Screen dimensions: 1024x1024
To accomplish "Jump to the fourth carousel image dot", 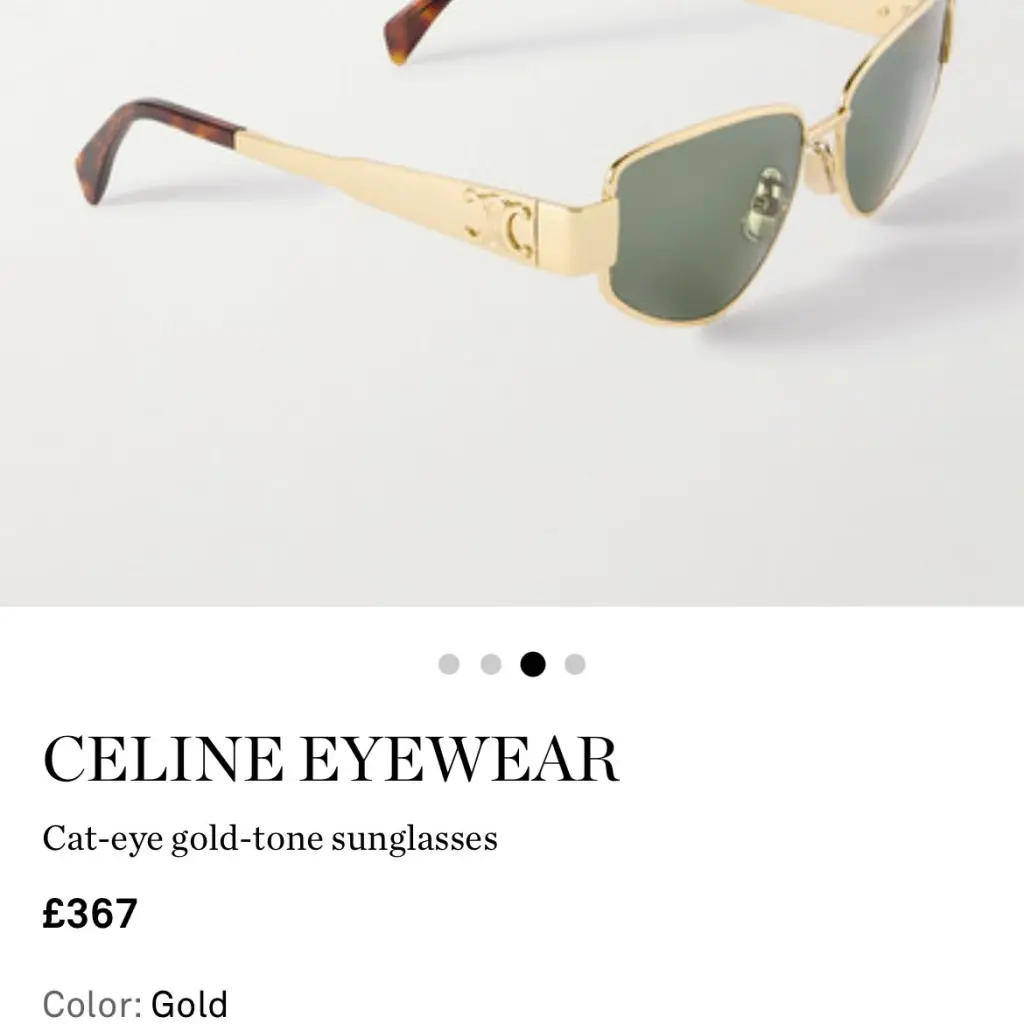I will coord(575,664).
